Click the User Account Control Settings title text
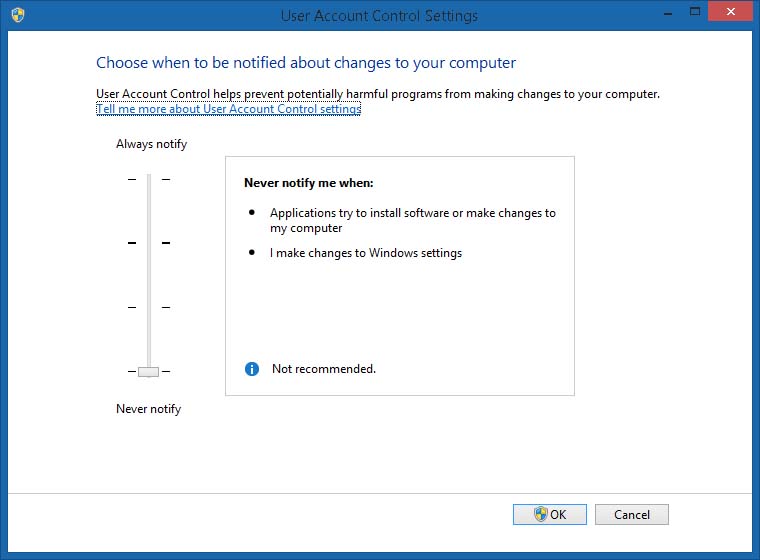 point(378,16)
